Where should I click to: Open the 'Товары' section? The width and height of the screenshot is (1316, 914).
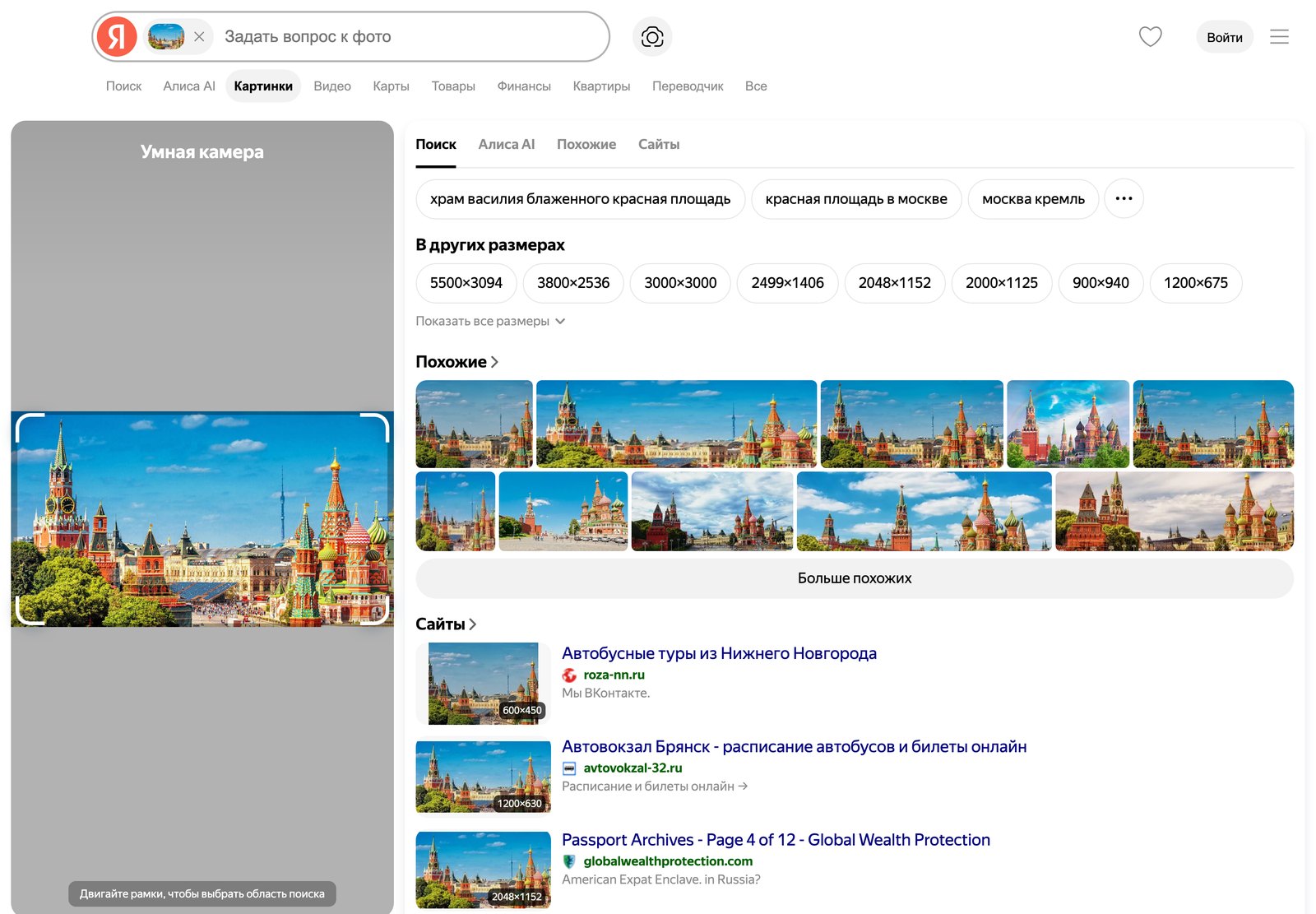tap(453, 86)
